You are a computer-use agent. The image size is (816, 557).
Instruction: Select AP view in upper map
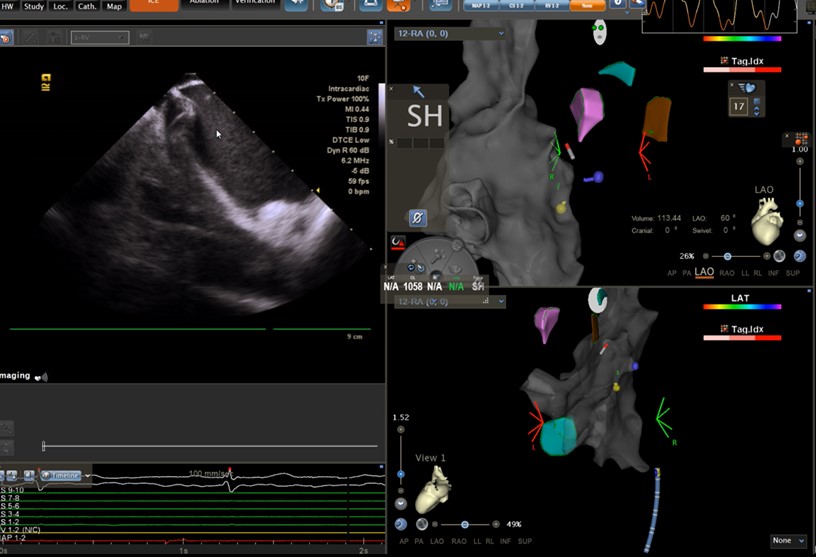point(672,273)
